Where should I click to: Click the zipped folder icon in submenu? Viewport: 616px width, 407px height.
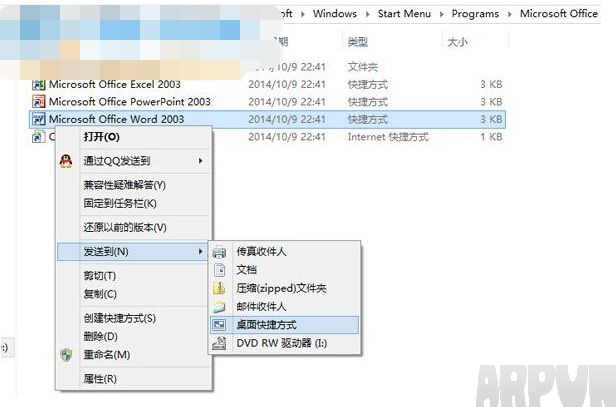219,288
